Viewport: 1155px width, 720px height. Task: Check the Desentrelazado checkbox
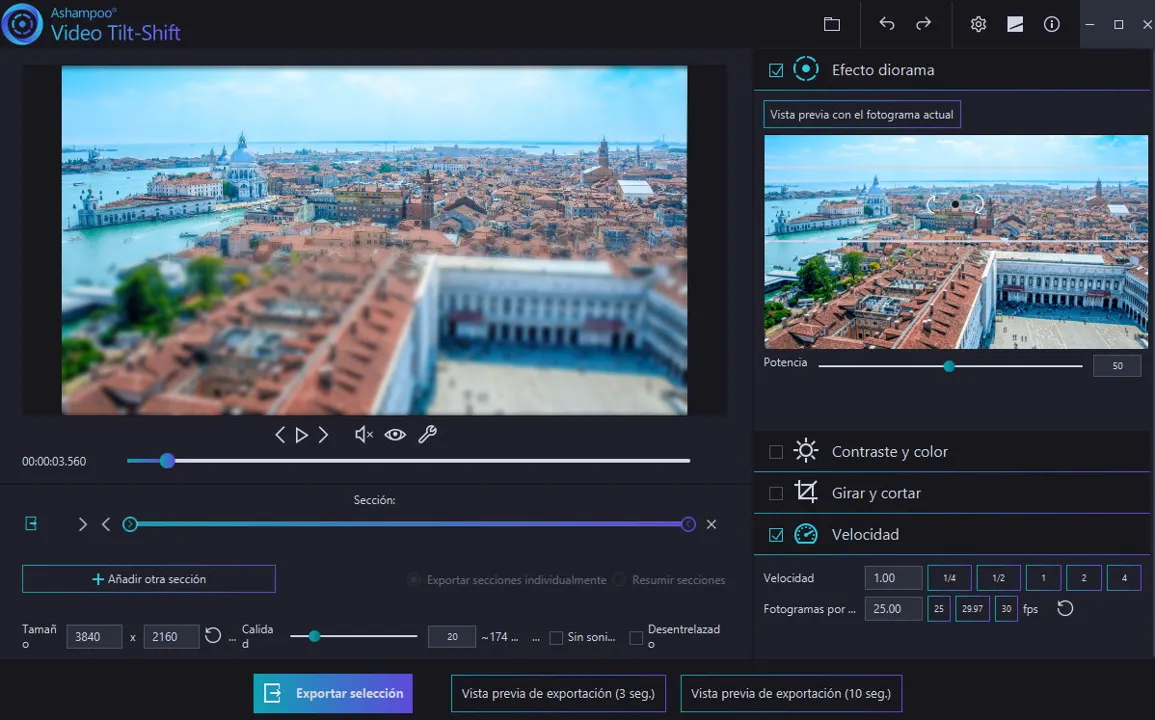coord(636,637)
